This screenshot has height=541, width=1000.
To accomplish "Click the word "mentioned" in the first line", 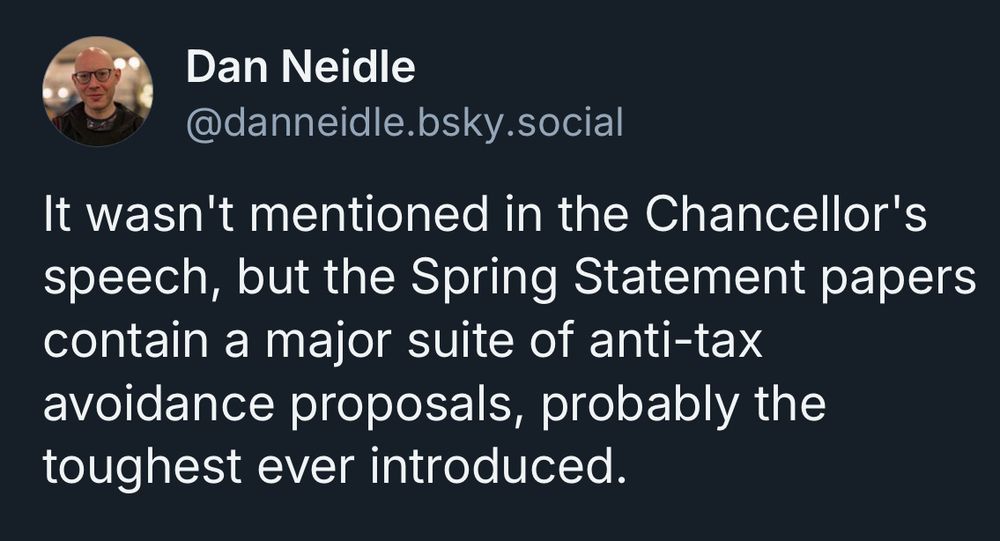I will [369, 214].
